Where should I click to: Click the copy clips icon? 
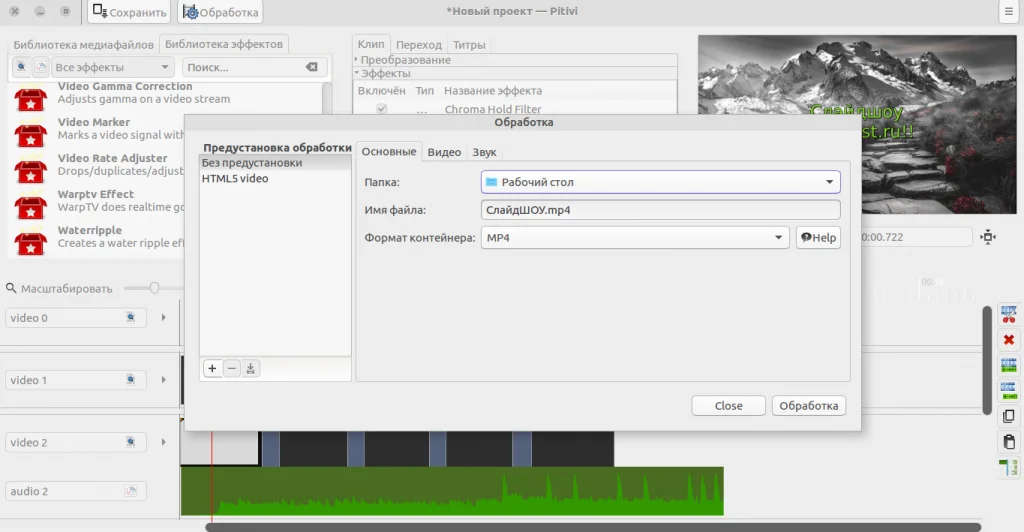pos(1008,416)
